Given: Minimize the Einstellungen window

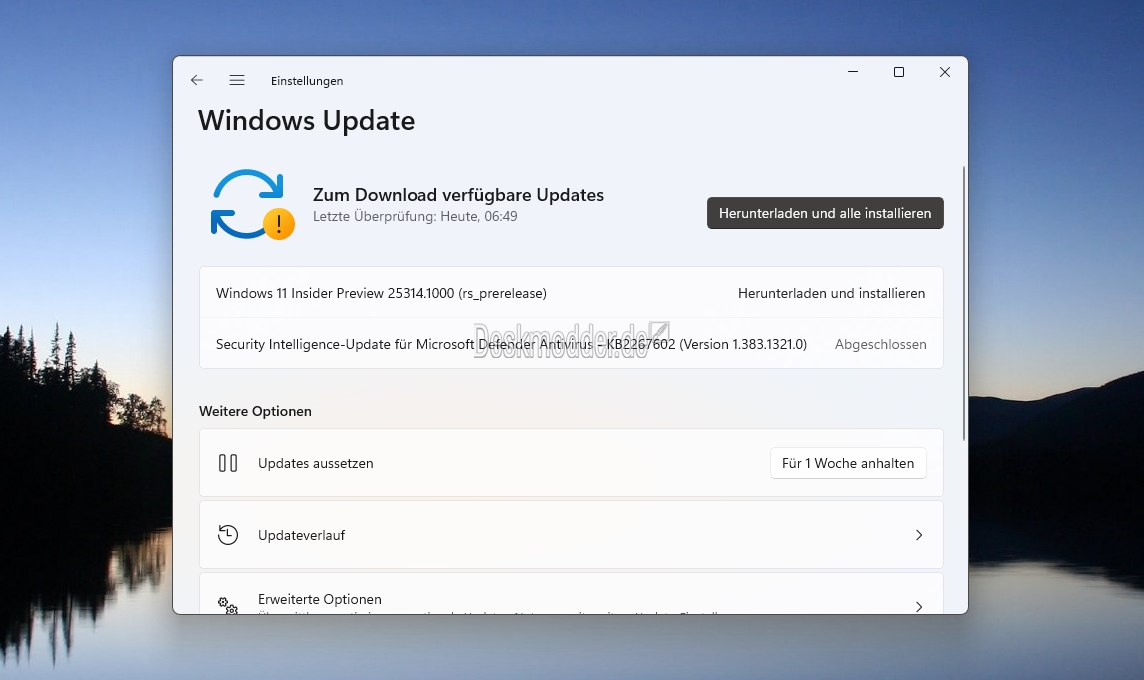Looking at the screenshot, I should pos(853,72).
